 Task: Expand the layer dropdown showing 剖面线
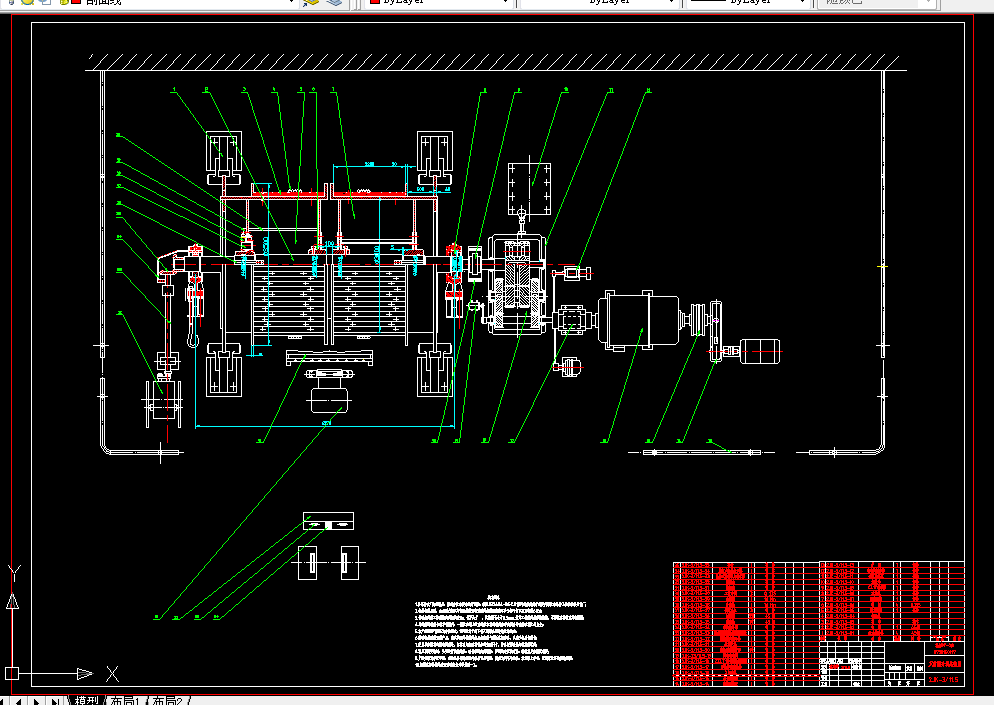[x=291, y=3]
